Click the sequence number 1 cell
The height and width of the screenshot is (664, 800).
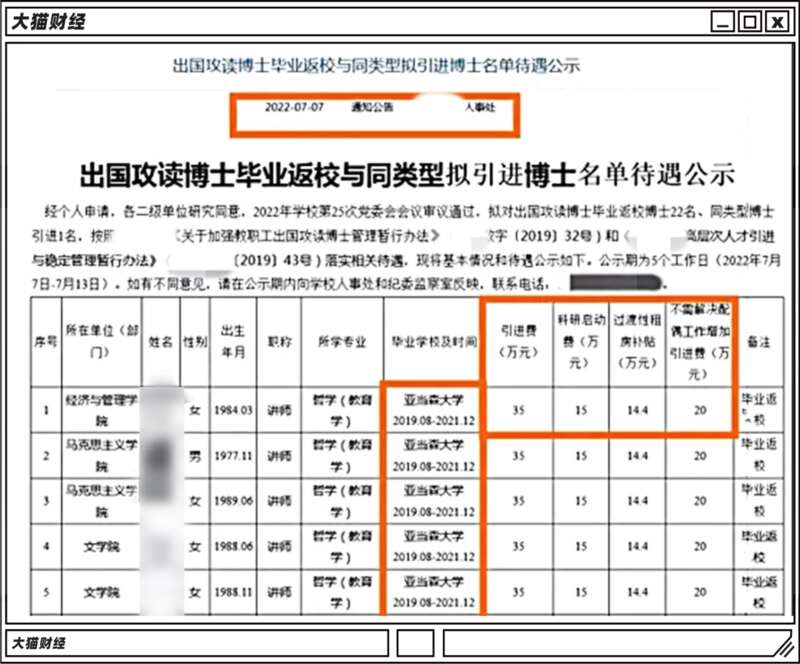click(x=46, y=410)
